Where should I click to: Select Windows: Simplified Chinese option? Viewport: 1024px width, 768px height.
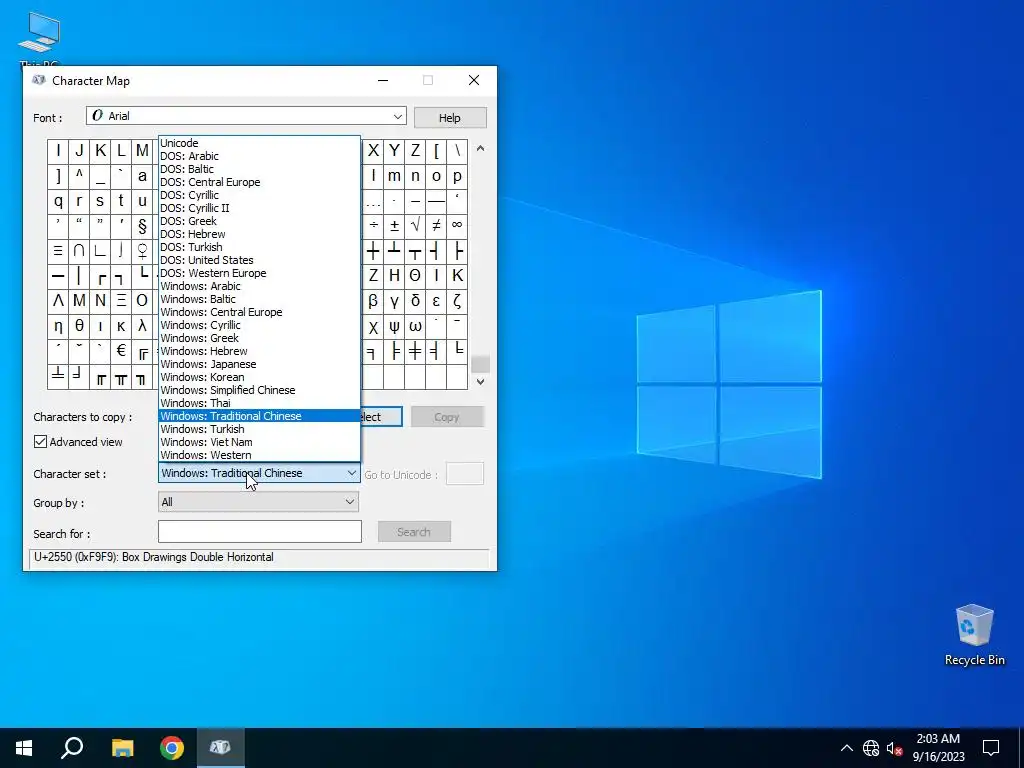(x=259, y=391)
